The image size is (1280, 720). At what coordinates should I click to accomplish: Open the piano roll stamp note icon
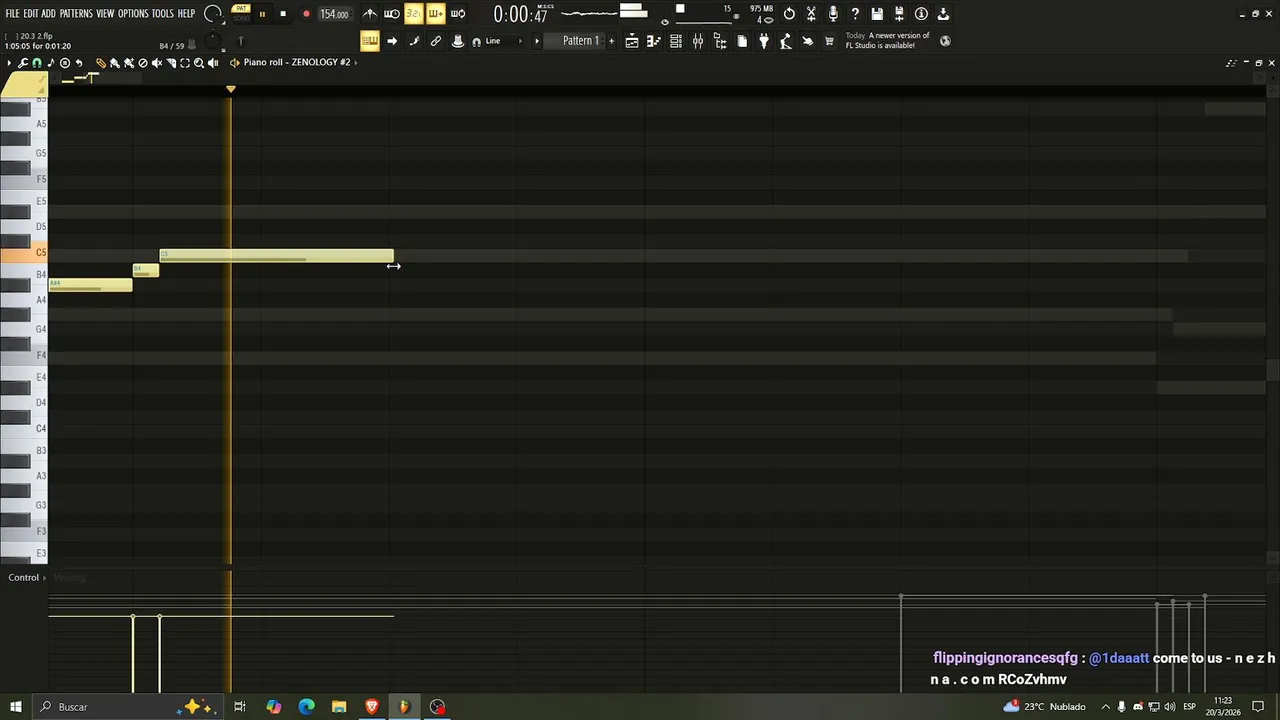[x=50, y=63]
